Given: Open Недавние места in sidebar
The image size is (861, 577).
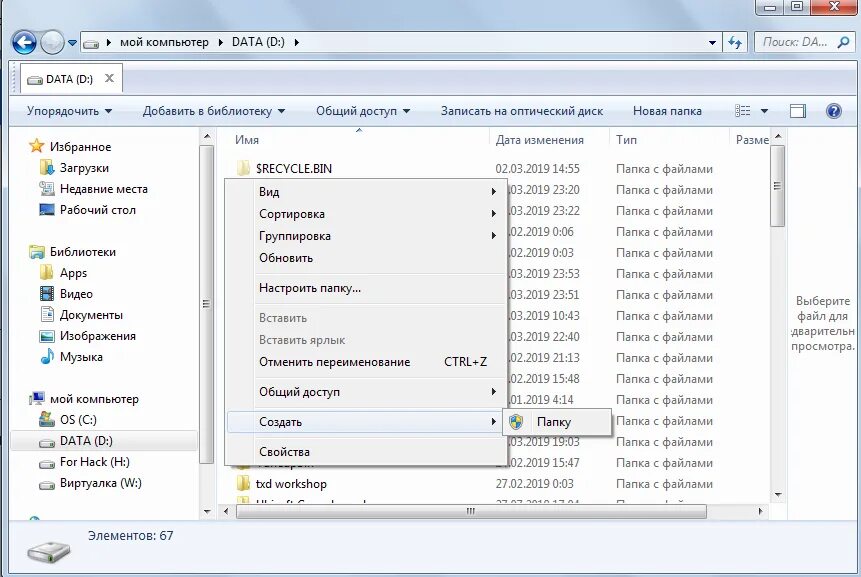Looking at the screenshot, I should coord(104,189).
